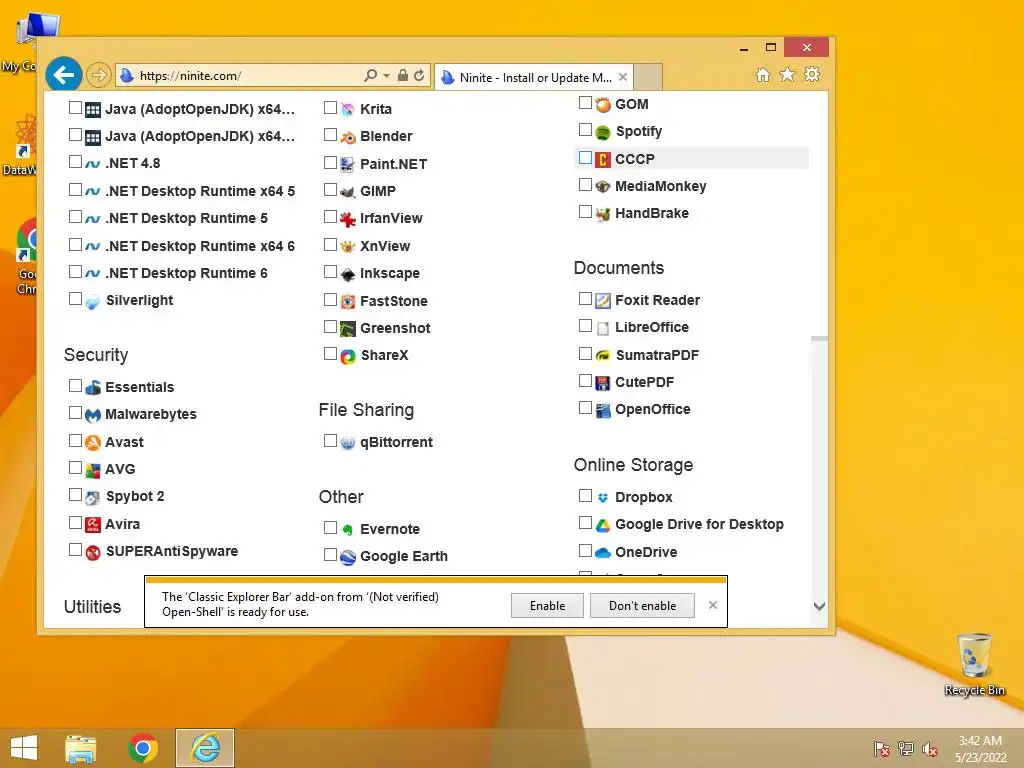
Task: Check the XnView checkbox
Action: [x=330, y=245]
